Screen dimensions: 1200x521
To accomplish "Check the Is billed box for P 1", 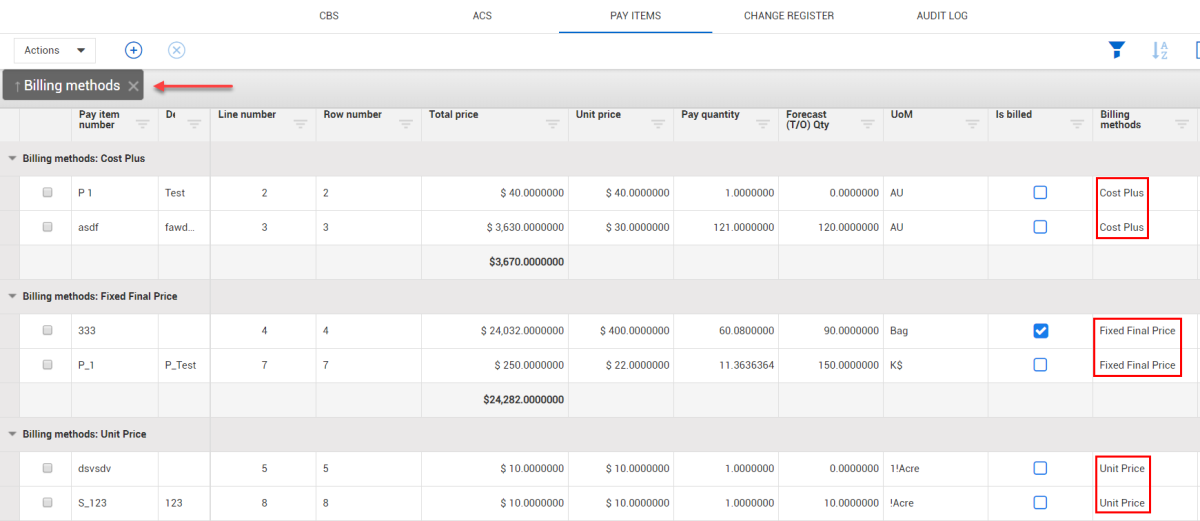I will pyautogui.click(x=1040, y=193).
